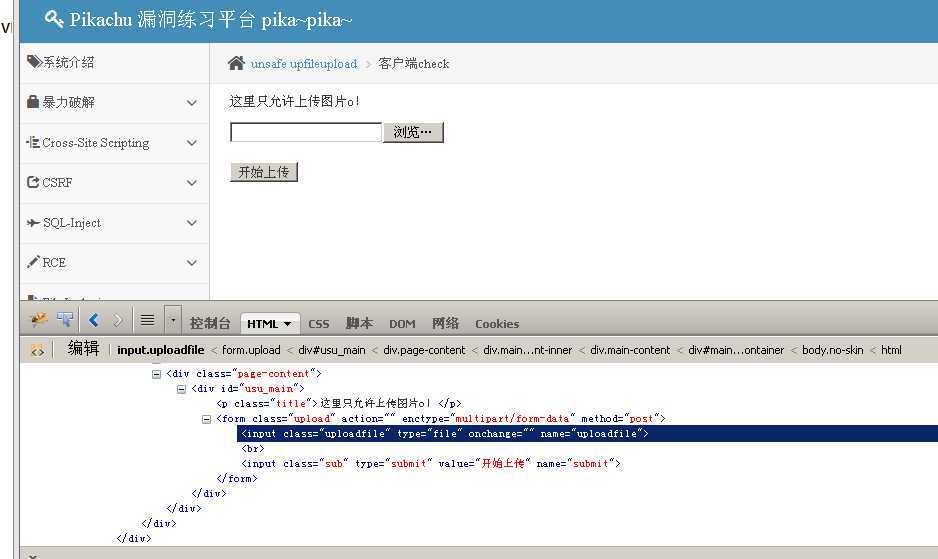This screenshot has height=559, width=938.
Task: Click the Firebug bug icon
Action: [x=39, y=320]
